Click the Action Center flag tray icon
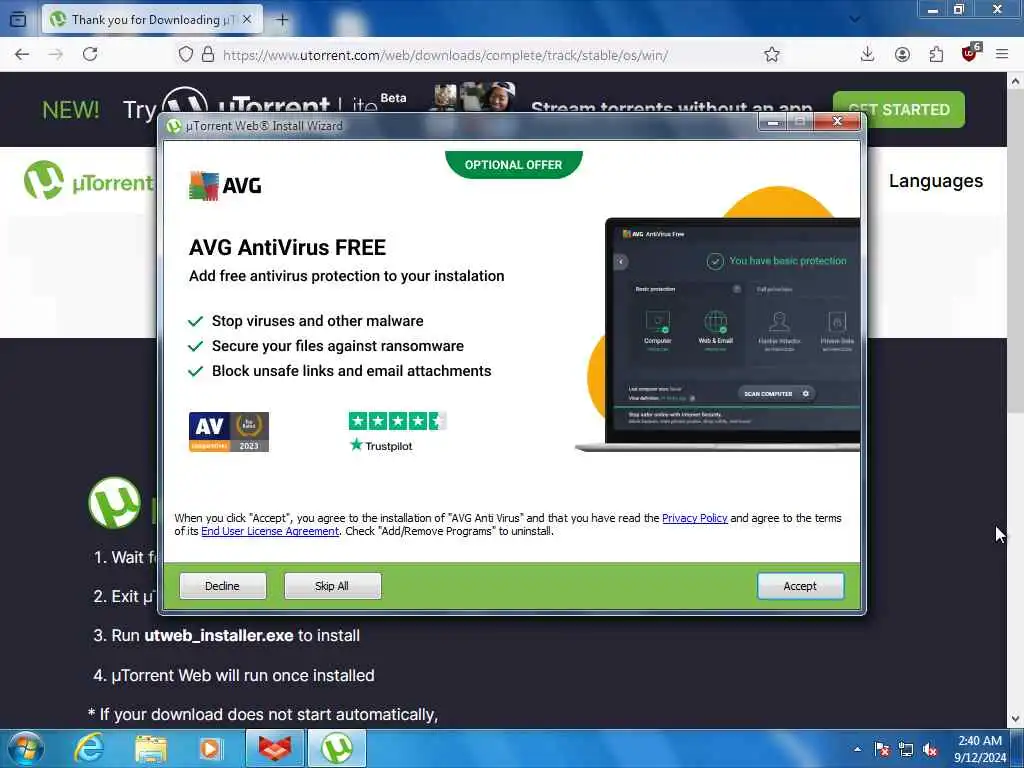1024x768 pixels. (882, 749)
